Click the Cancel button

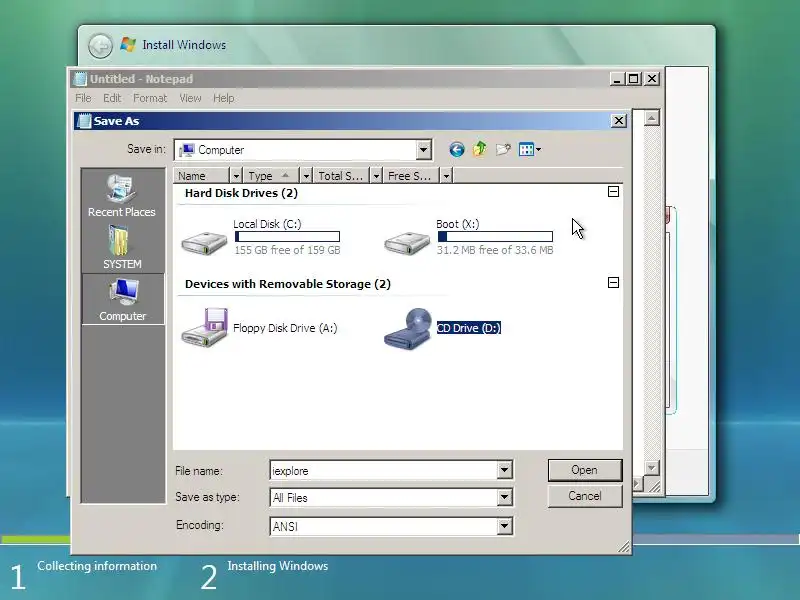coord(585,496)
